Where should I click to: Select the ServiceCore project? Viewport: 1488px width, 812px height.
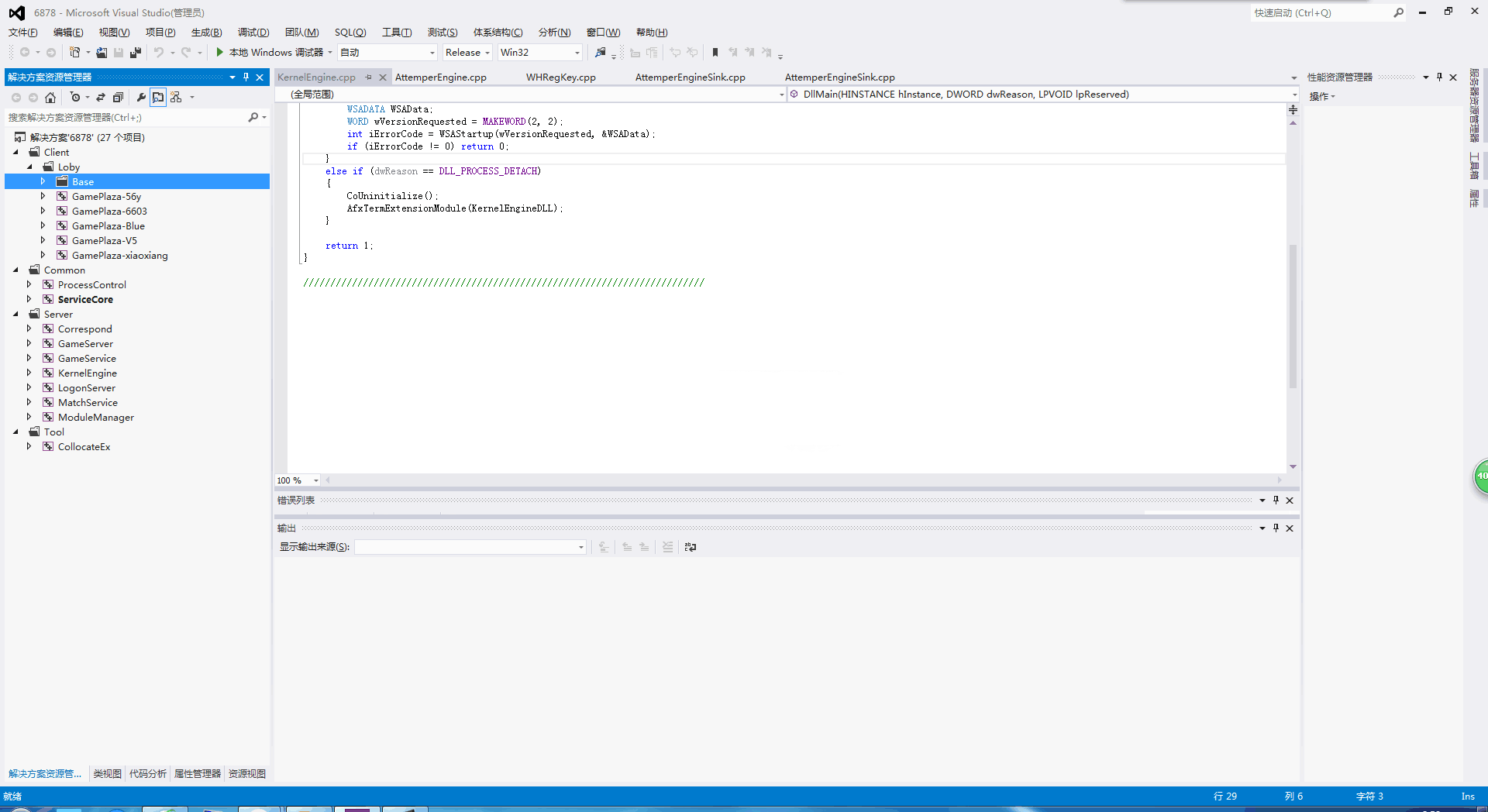click(85, 299)
